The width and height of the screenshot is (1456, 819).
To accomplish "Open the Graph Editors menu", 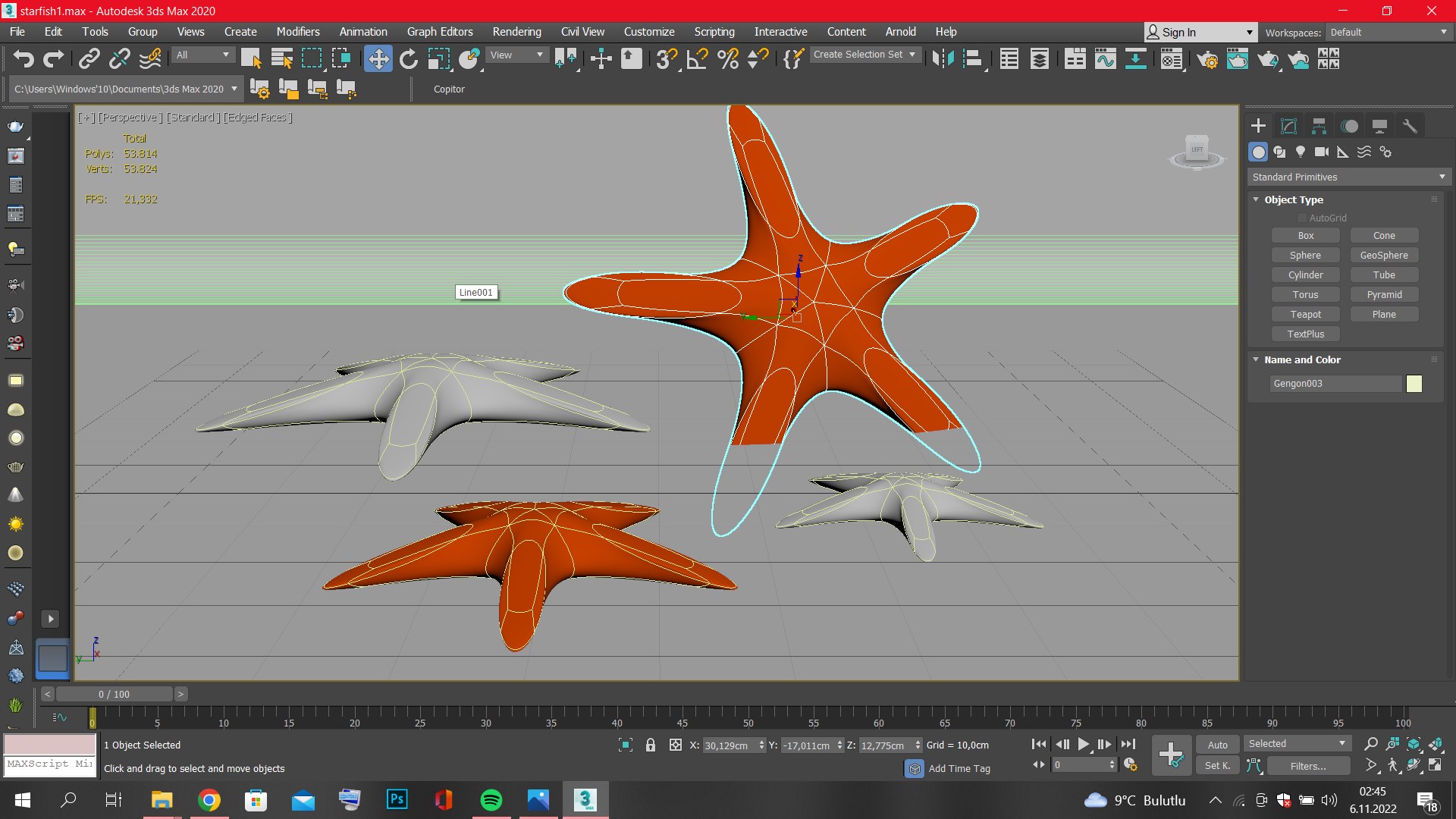I will point(440,32).
